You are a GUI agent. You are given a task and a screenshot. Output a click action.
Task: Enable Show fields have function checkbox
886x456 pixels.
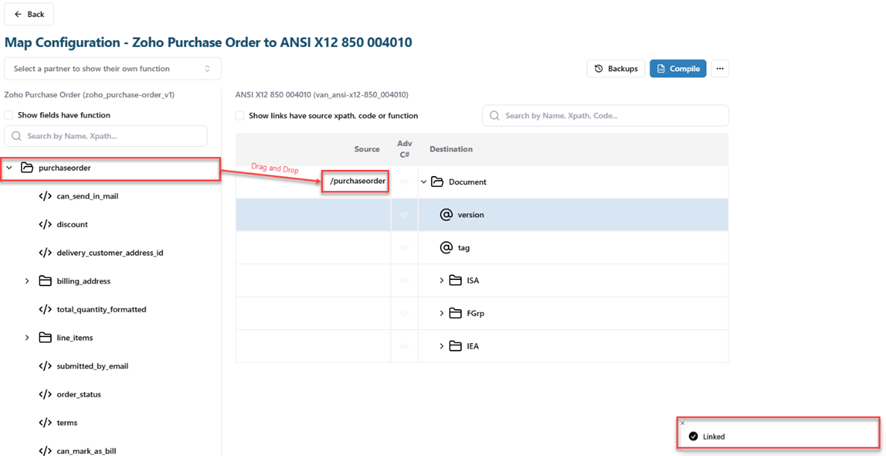click(x=8, y=115)
